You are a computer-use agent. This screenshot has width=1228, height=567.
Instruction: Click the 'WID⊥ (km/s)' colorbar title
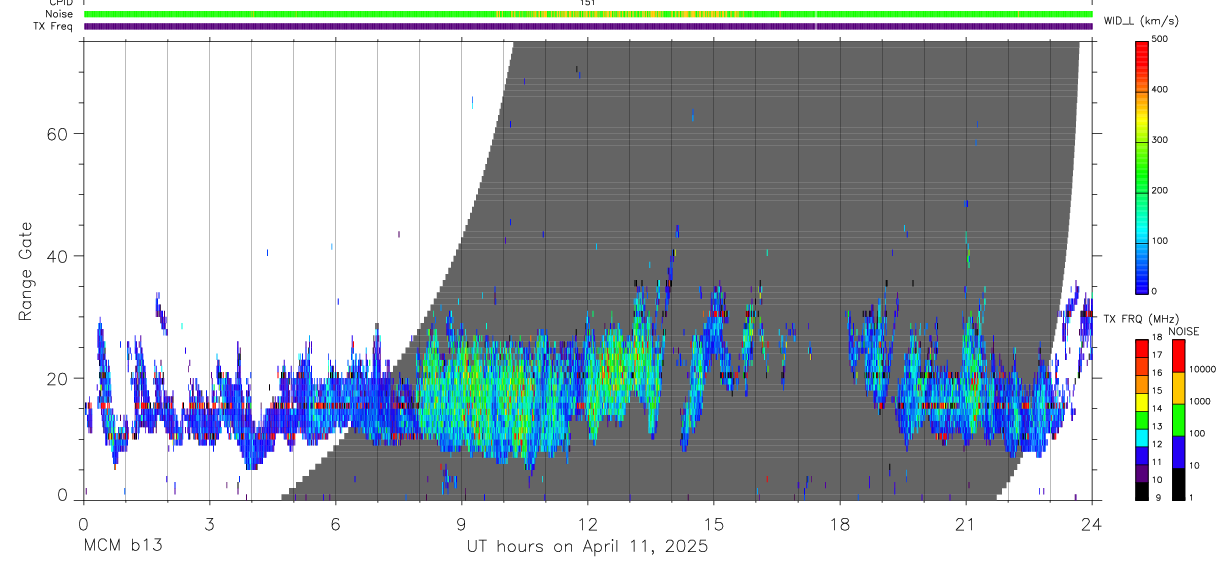coord(1140,21)
